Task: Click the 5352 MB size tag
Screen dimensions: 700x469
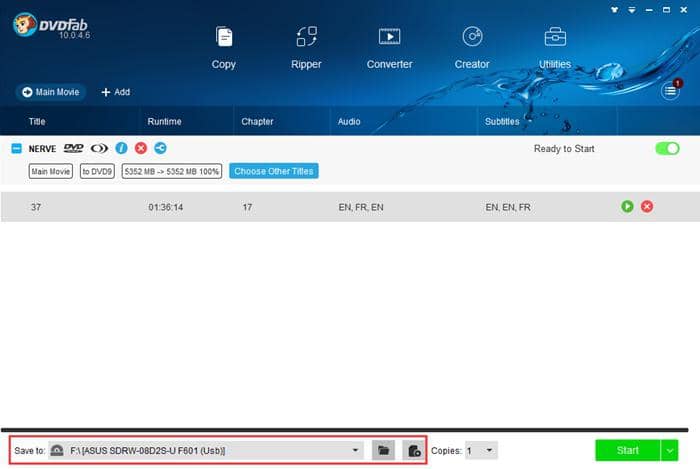Action: coord(172,171)
